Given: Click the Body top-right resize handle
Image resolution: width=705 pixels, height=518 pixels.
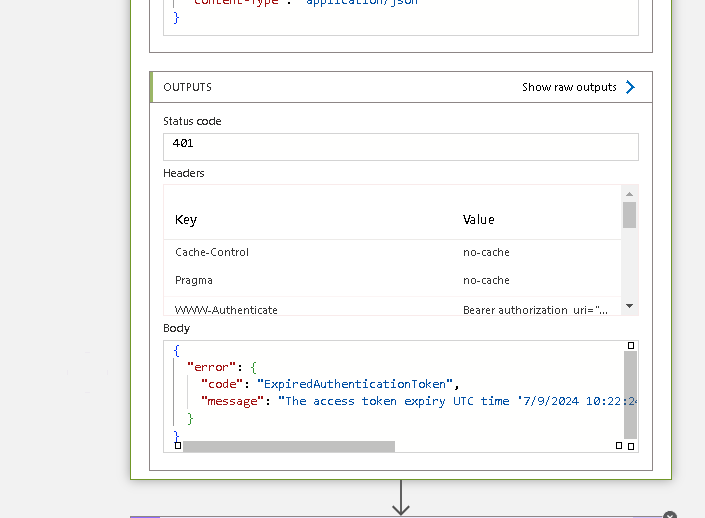Looking at the screenshot, I should point(631,345).
